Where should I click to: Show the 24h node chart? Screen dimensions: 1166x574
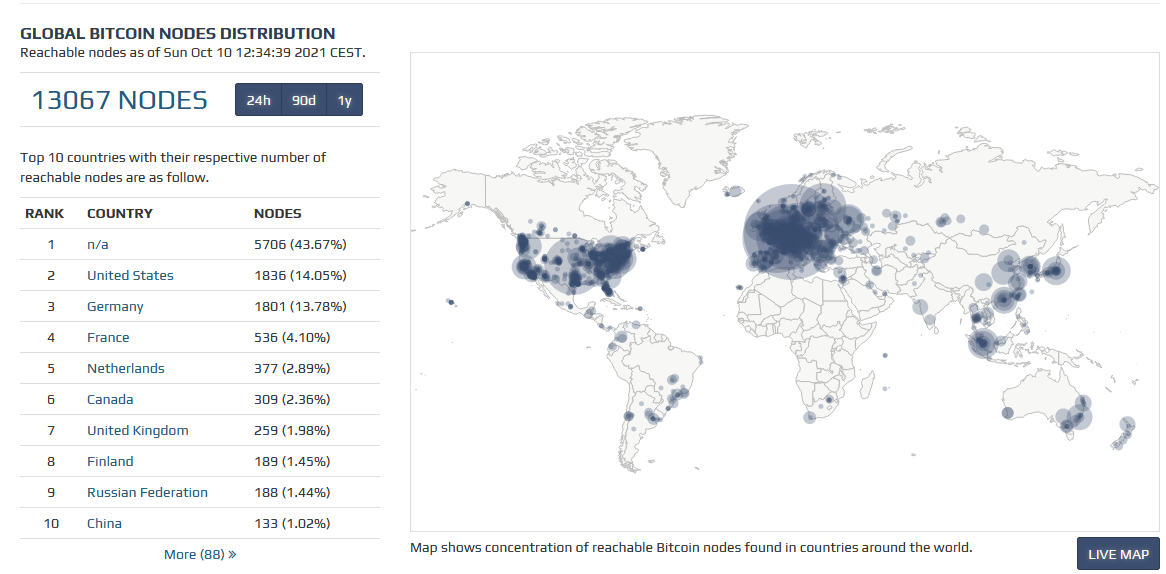point(259,100)
